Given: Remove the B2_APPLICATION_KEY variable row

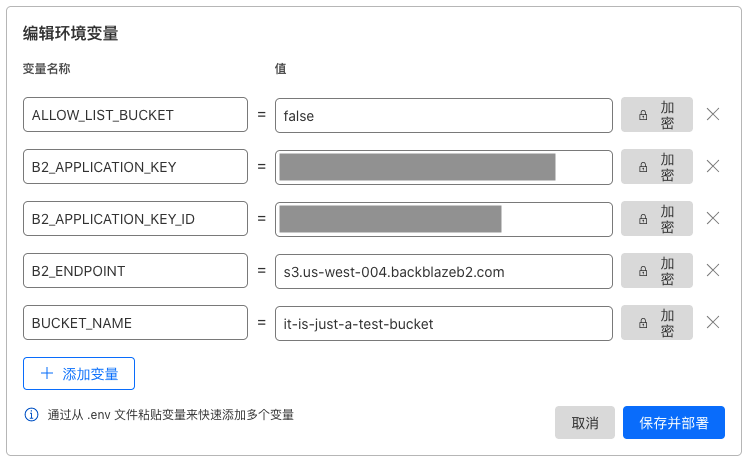Looking at the screenshot, I should pyautogui.click(x=713, y=166).
